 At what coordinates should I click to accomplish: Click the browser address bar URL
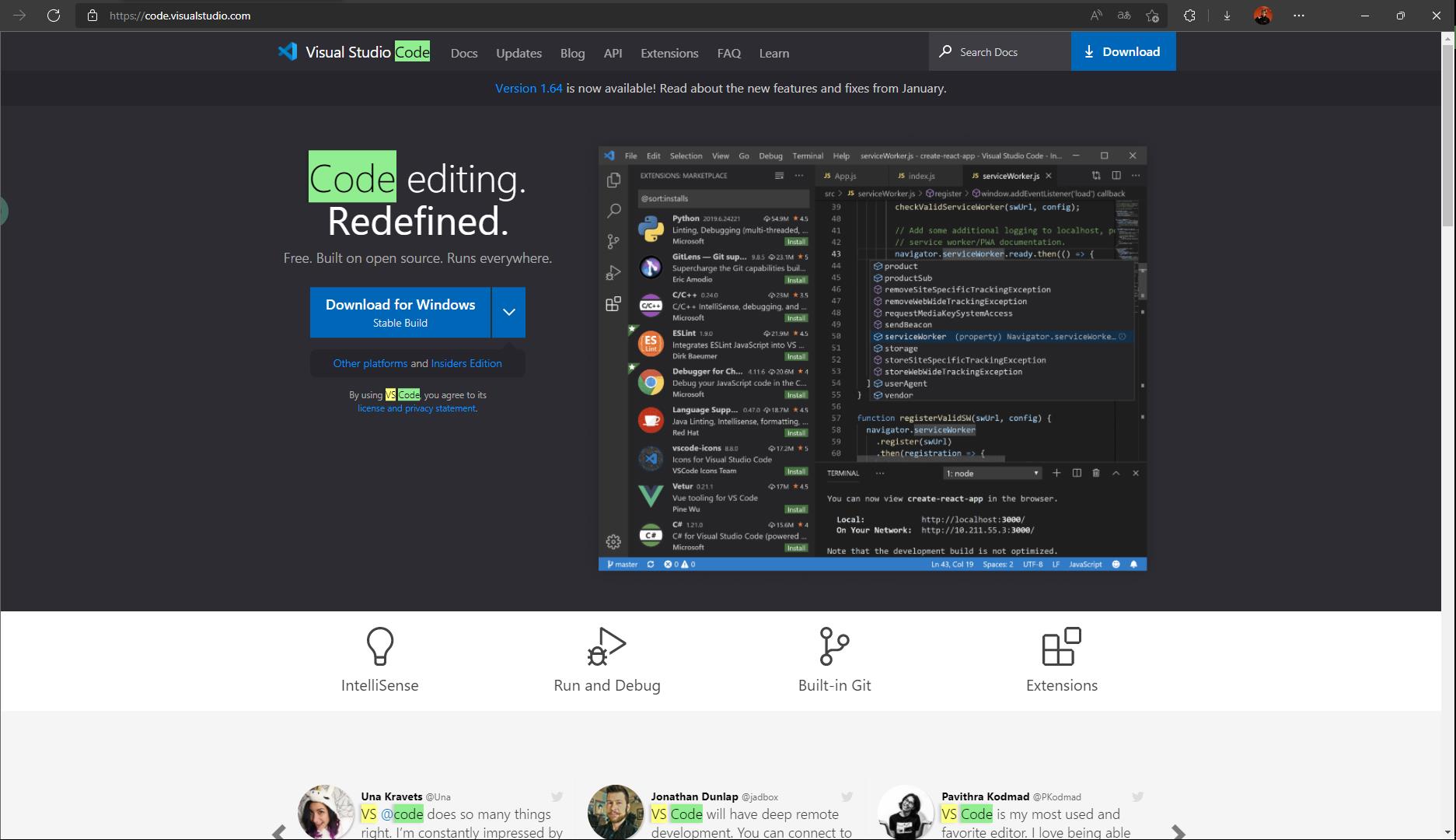point(180,16)
